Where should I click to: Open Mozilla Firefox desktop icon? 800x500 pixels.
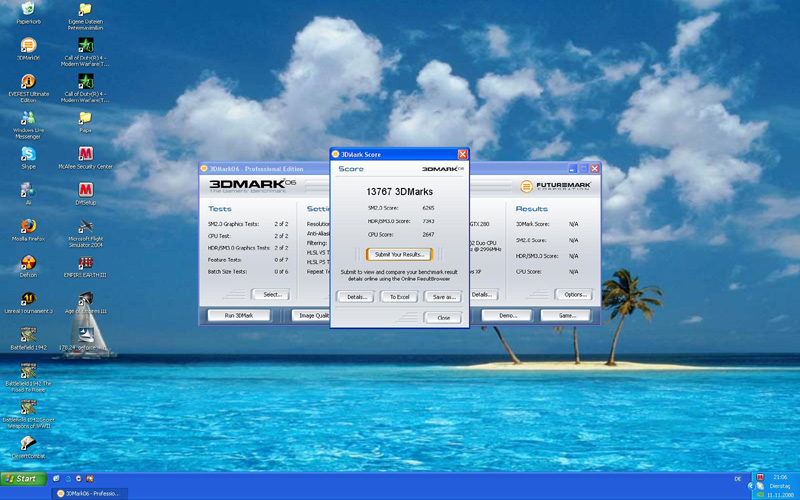[28, 227]
